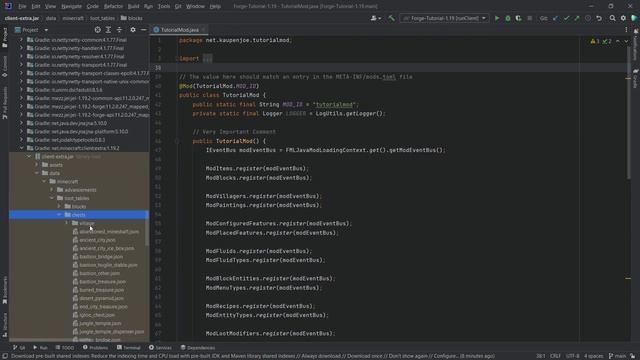Open the Services tool window button
The height and width of the screenshot is (360, 640).
(x=160, y=348)
